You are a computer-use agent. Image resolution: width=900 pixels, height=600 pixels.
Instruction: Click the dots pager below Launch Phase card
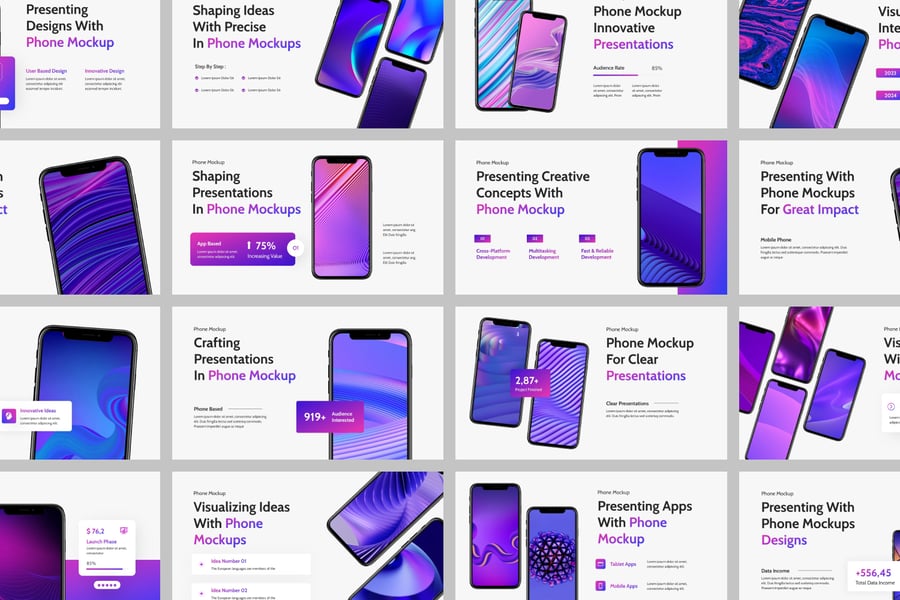107,585
